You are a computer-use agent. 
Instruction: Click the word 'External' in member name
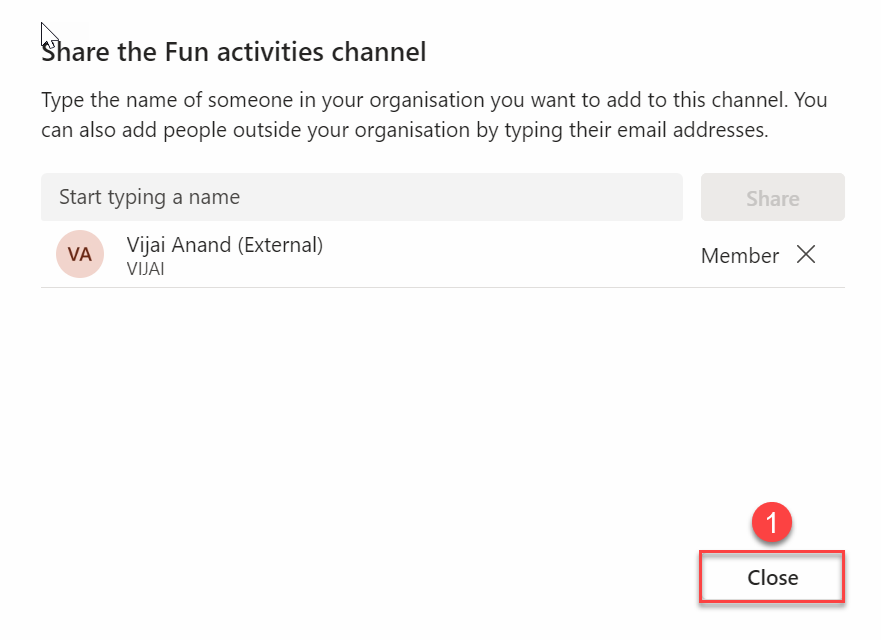tap(285, 245)
